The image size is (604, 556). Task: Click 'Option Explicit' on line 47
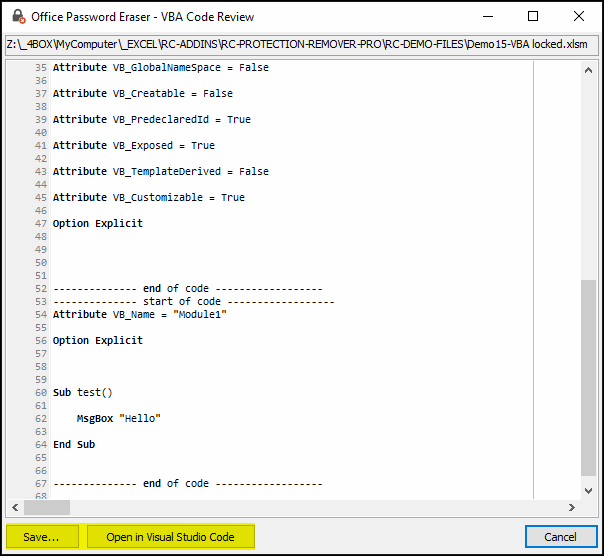tap(98, 223)
